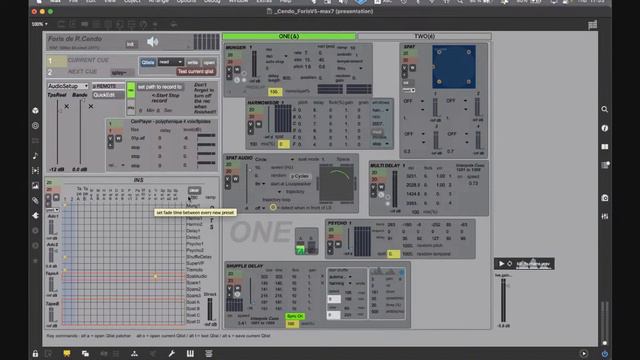The width and height of the screenshot is (640, 360).
Task: Open the Max Console icon with badge in right sidebar
Action: (x=604, y=165)
